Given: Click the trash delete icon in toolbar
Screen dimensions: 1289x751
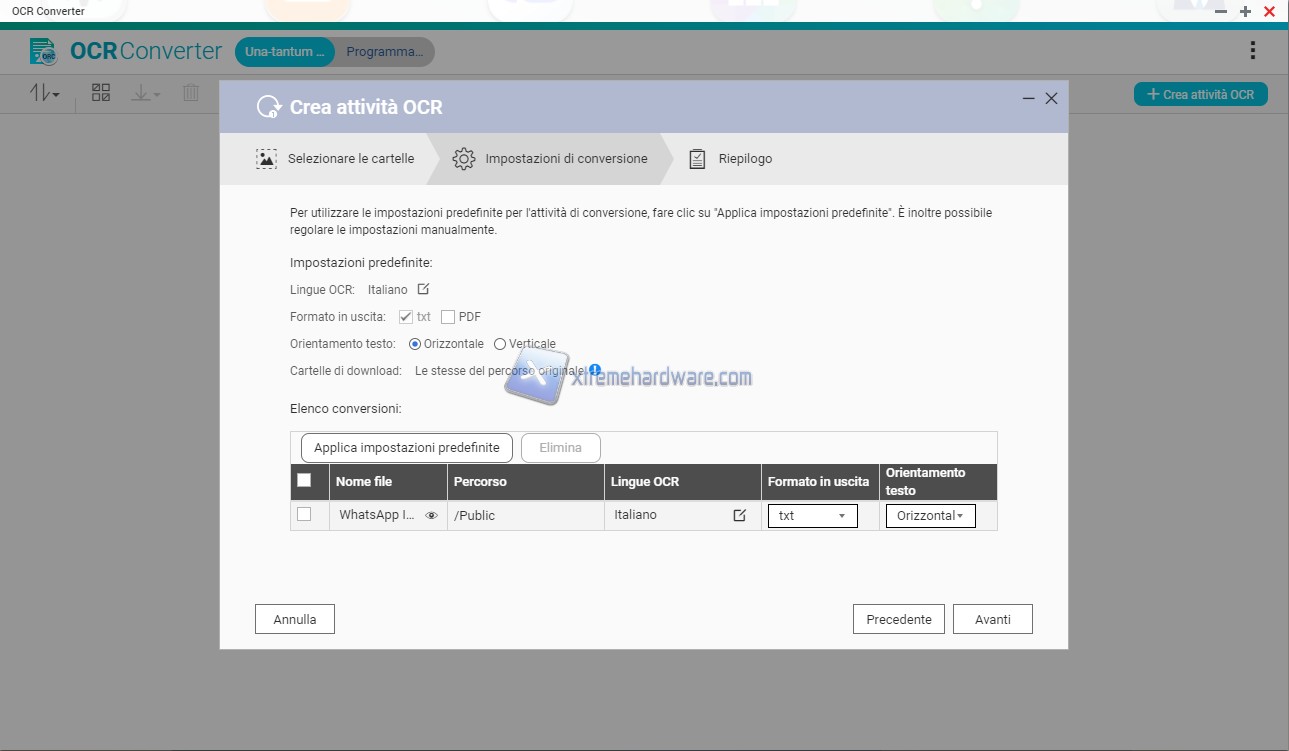Looking at the screenshot, I should pyautogui.click(x=191, y=93).
